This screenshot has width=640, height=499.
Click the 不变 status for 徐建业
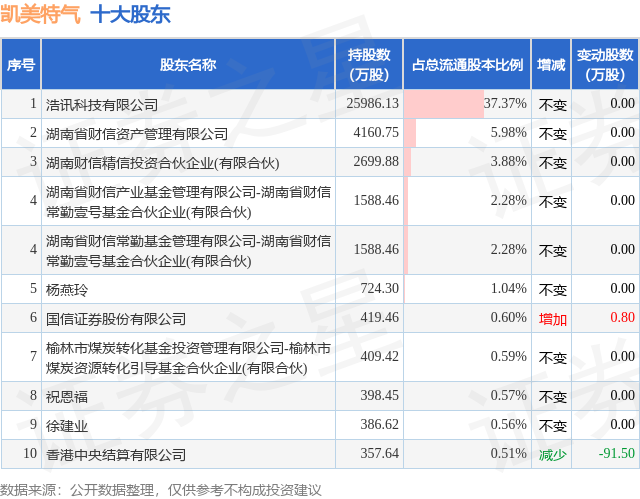(553, 426)
